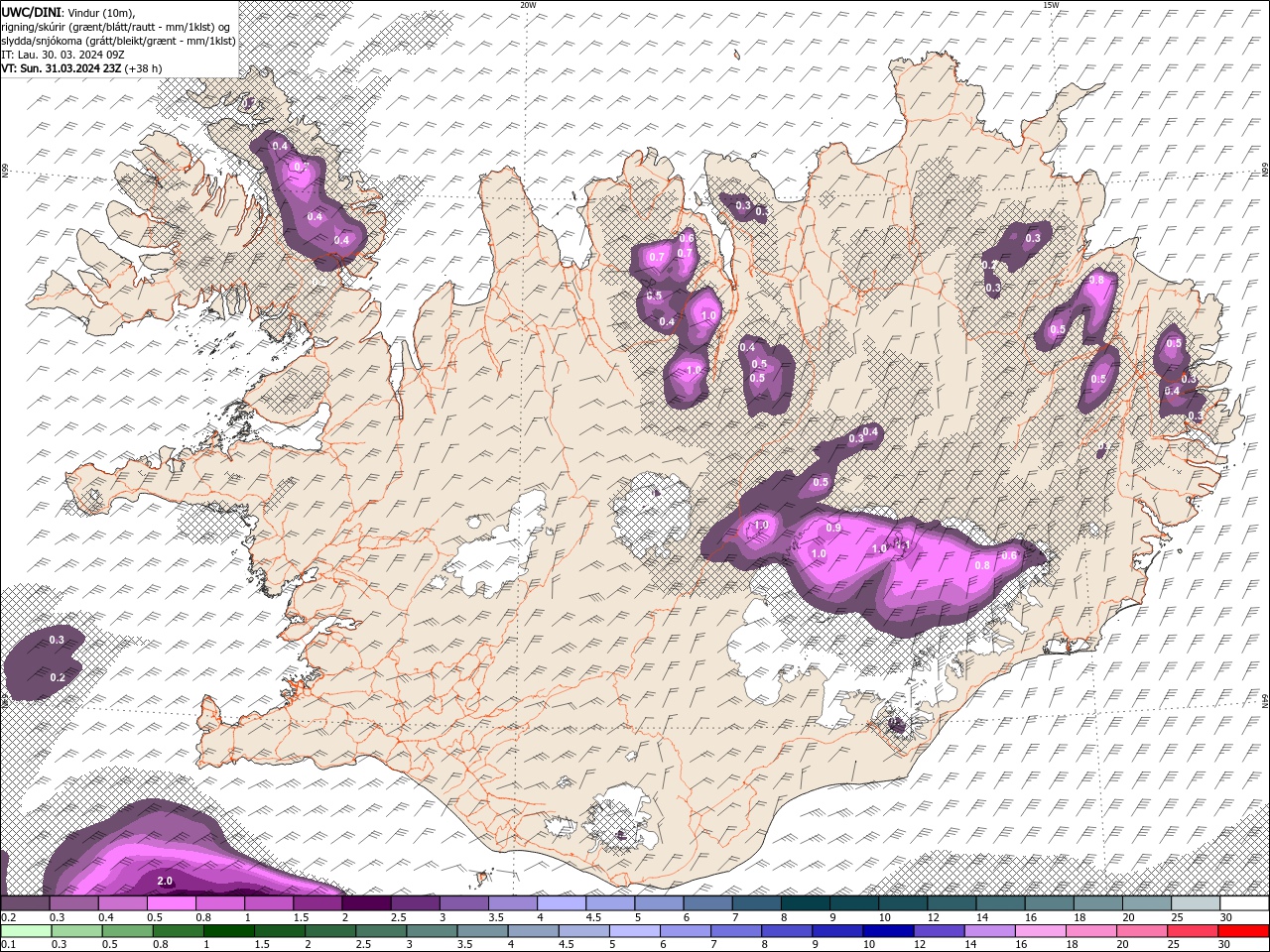Pick the 0.3 swatch in the purple snow scale
Viewport: 1270px width, 952px height.
tap(73, 903)
